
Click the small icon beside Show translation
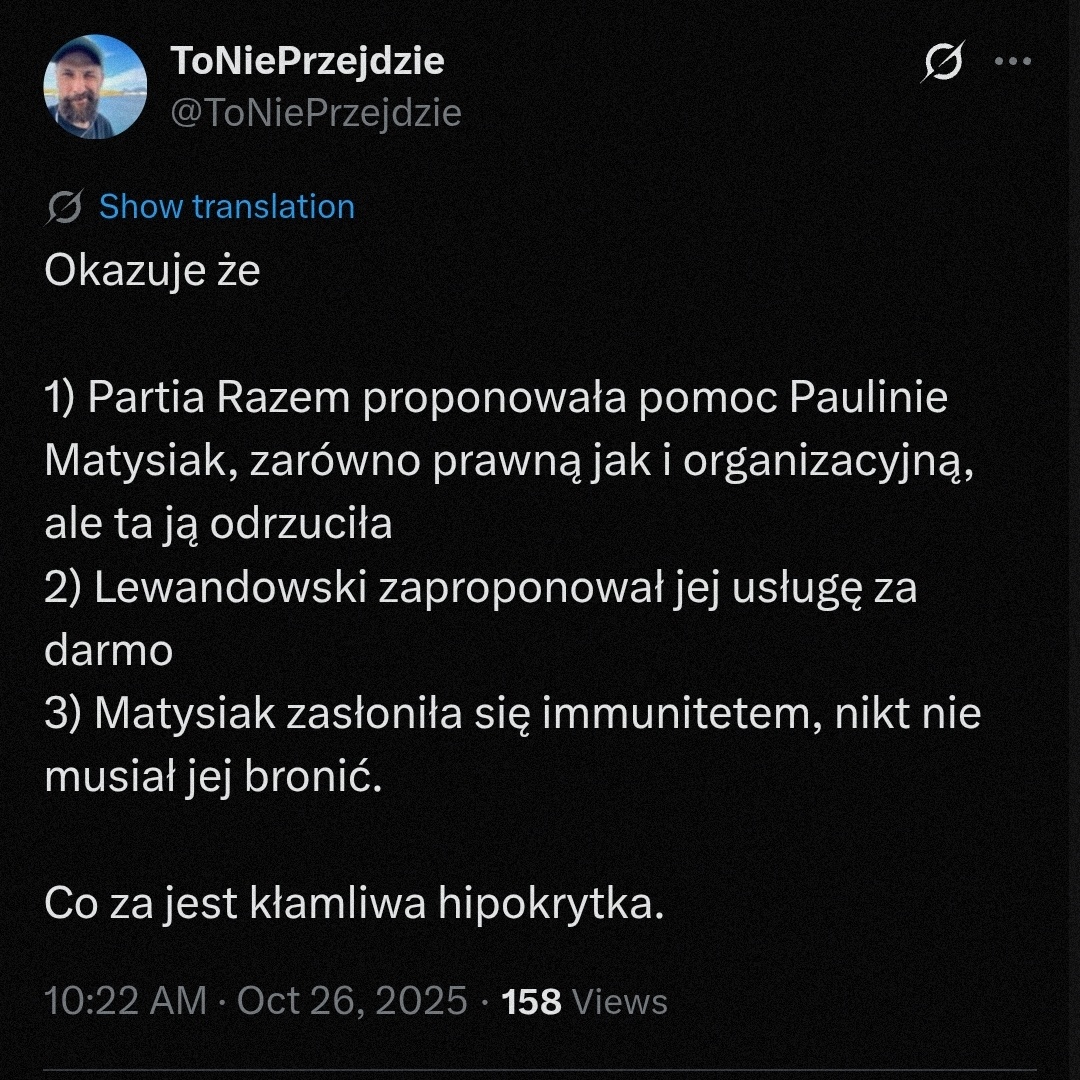point(64,207)
